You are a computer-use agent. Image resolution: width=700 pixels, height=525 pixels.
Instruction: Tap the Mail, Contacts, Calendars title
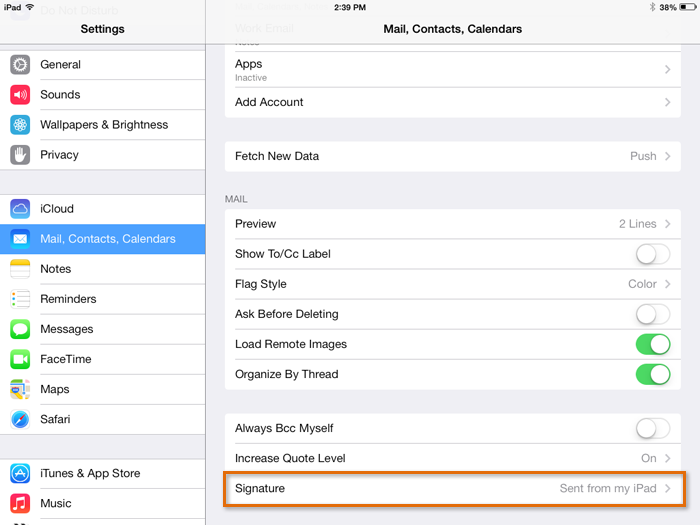453,29
